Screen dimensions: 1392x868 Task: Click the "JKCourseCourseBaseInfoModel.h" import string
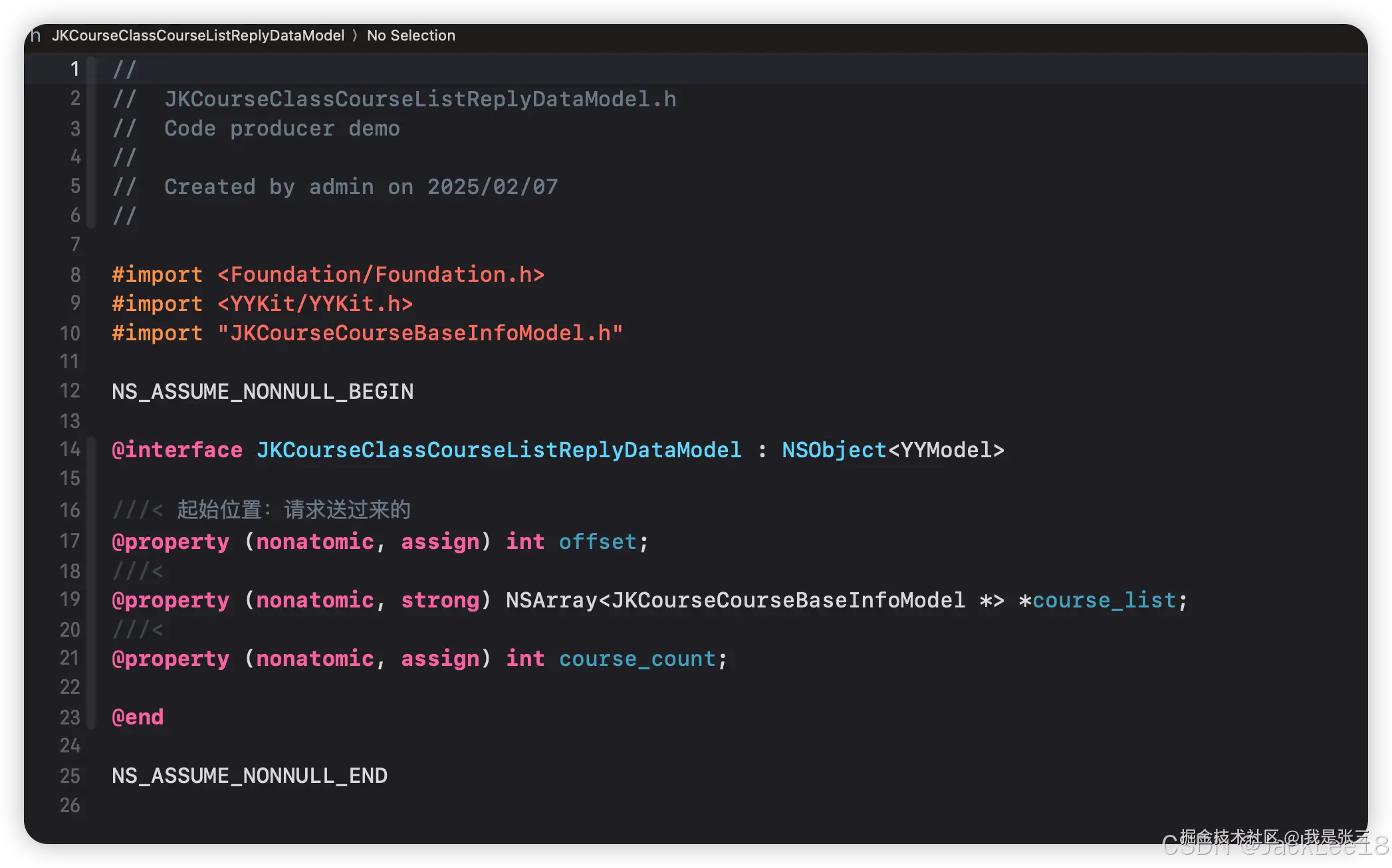pos(420,333)
